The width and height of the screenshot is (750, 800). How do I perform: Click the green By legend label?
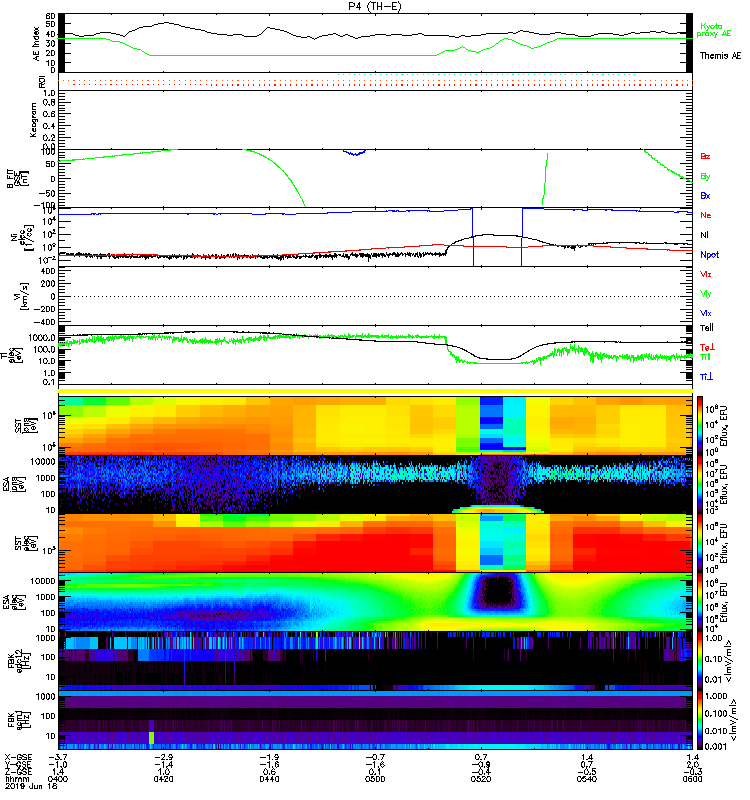[x=705, y=177]
